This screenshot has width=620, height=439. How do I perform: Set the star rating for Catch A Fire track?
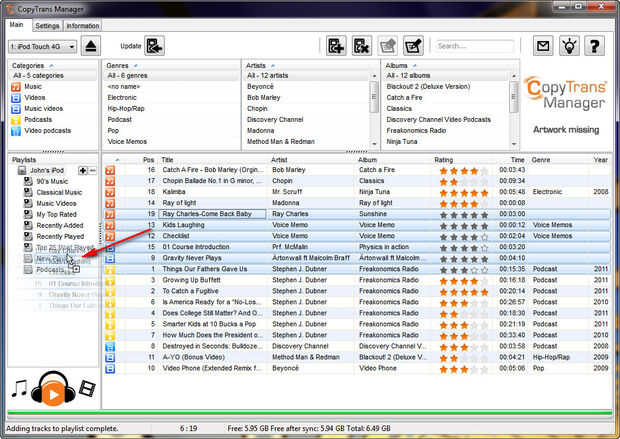coord(464,171)
